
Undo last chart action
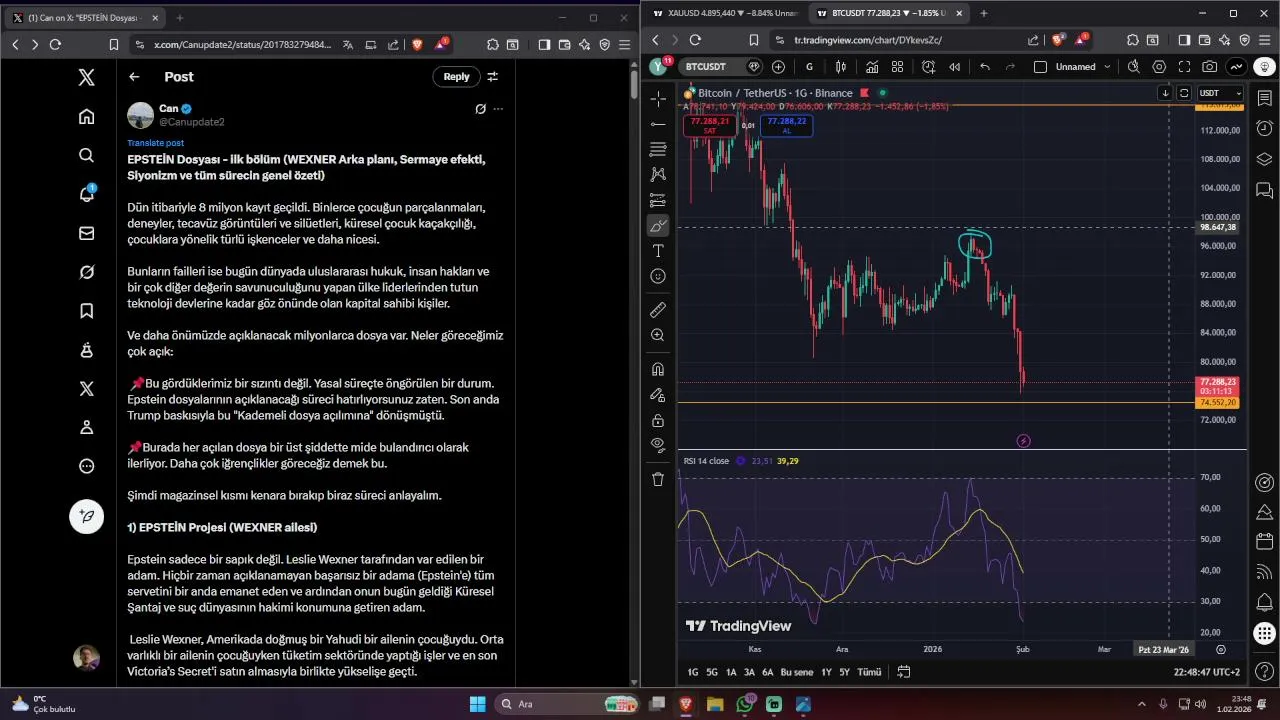pos(985,67)
